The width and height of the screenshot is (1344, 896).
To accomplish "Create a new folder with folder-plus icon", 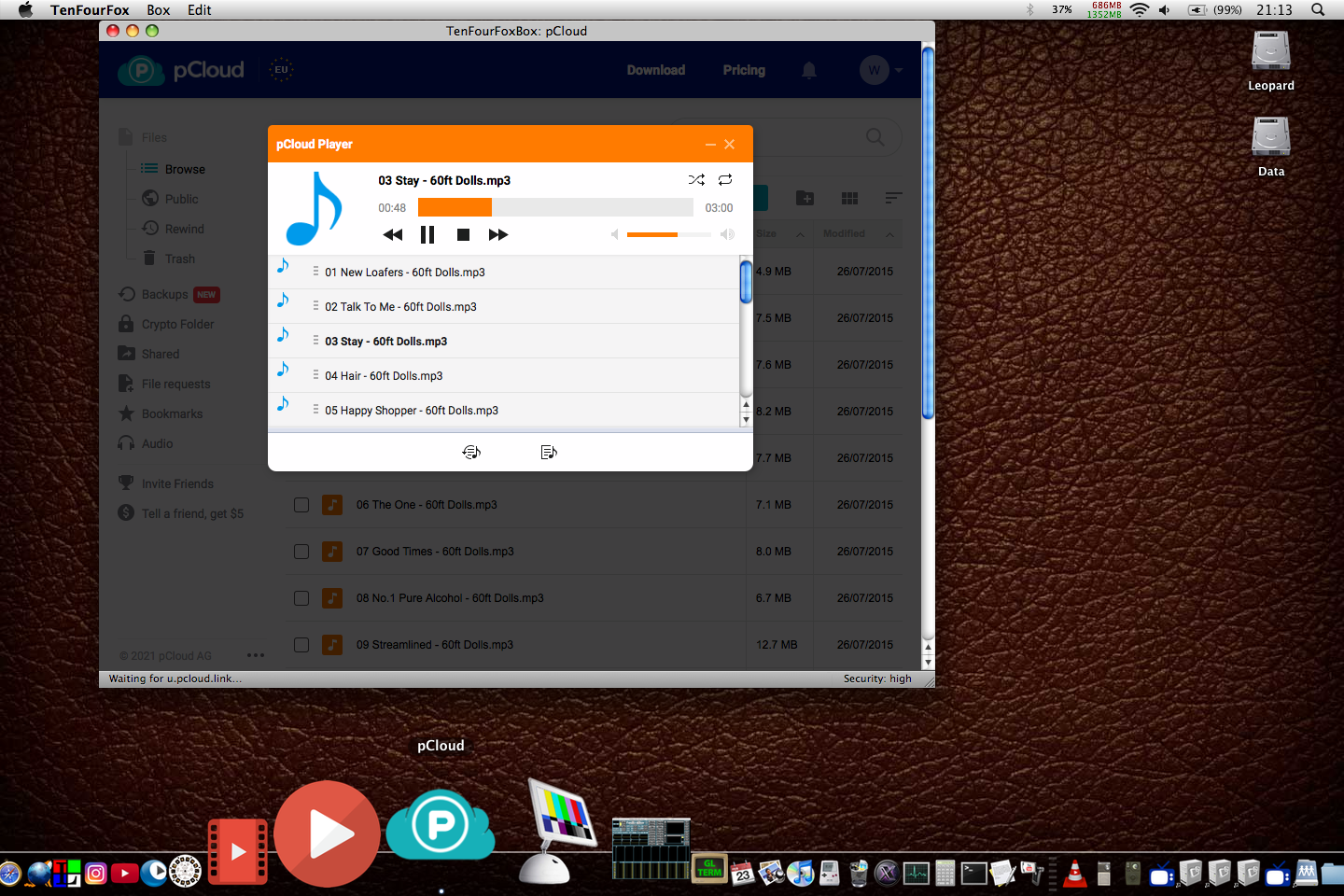I will click(805, 198).
